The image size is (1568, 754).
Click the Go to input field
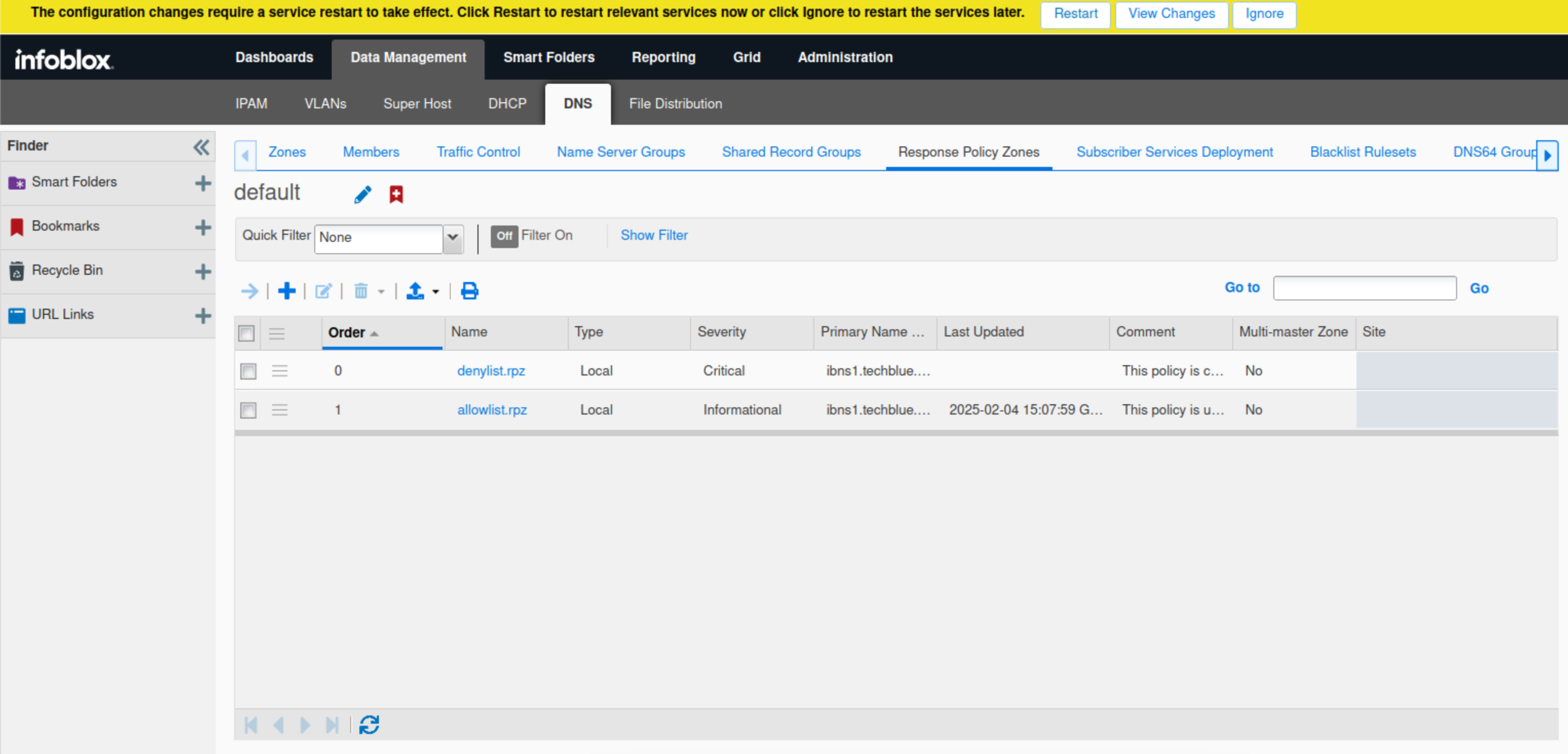tap(1364, 288)
